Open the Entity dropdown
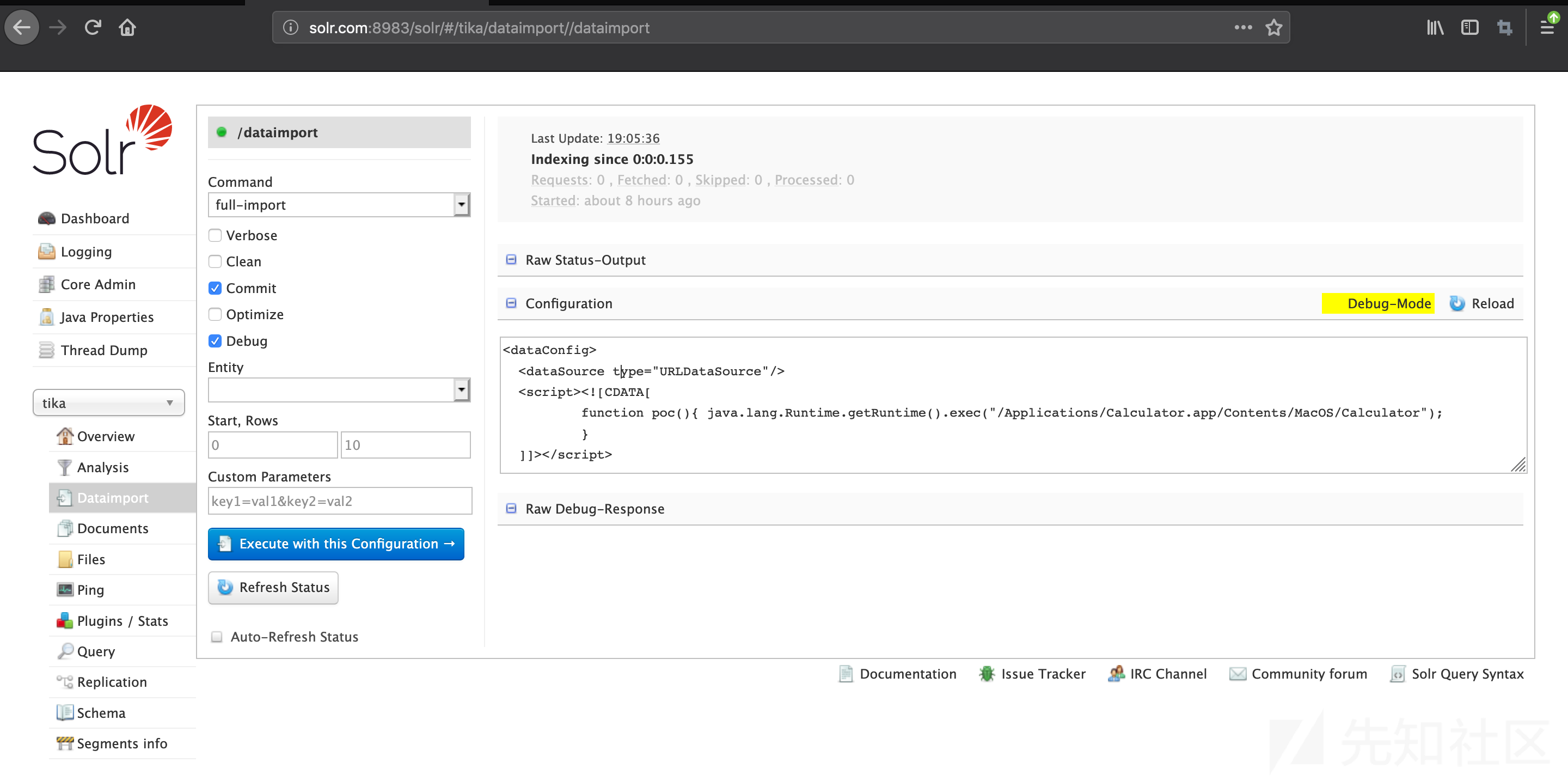Screen dimensions: 1568x781 coord(340,390)
